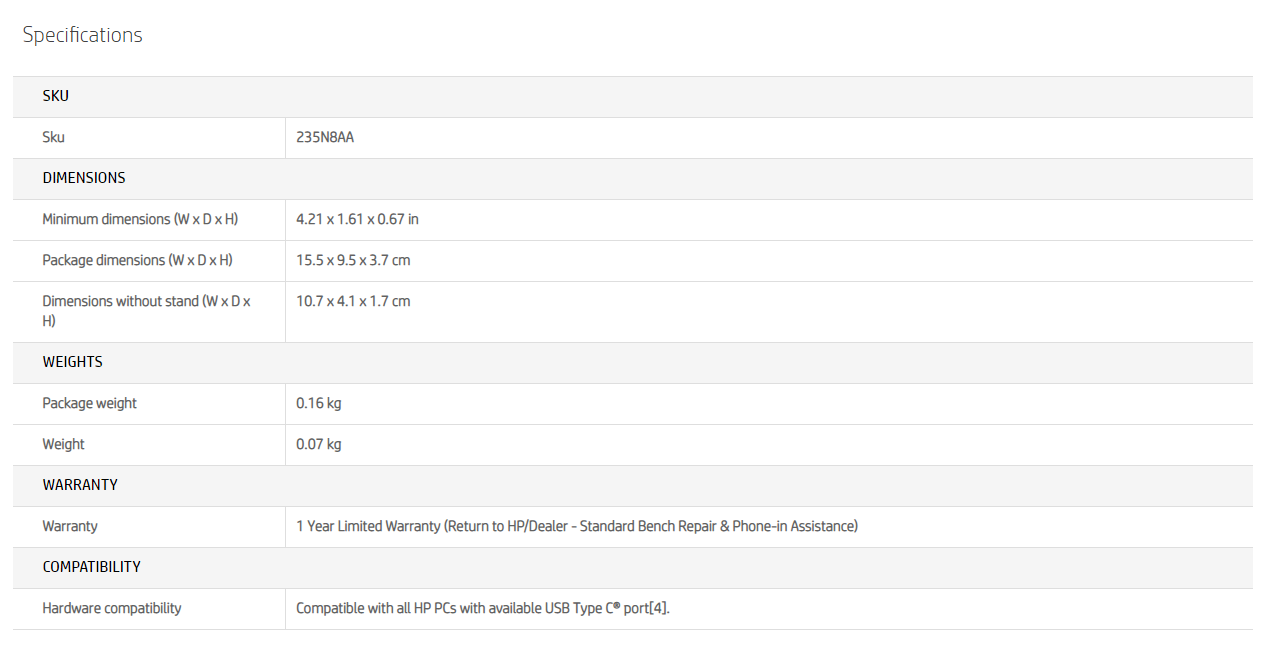
Task: Click the Package dimensions row label
Action: click(137, 260)
